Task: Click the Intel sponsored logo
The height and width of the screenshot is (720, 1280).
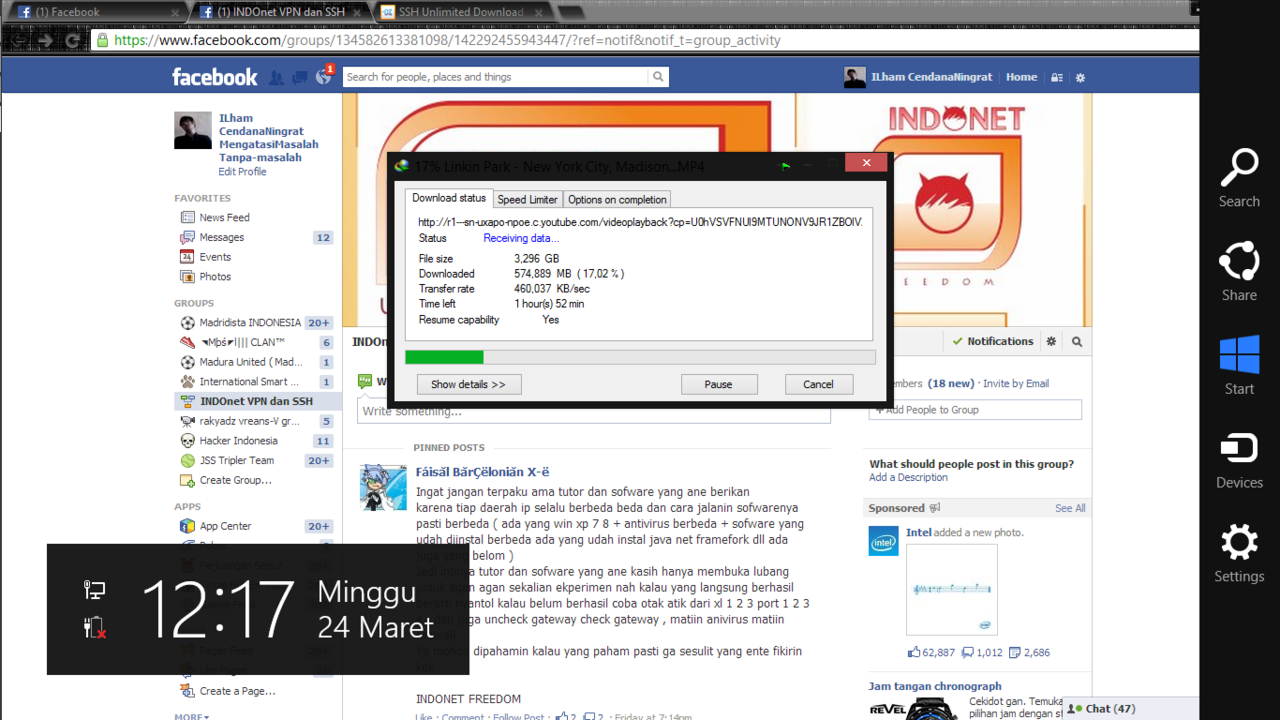Action: [x=883, y=541]
